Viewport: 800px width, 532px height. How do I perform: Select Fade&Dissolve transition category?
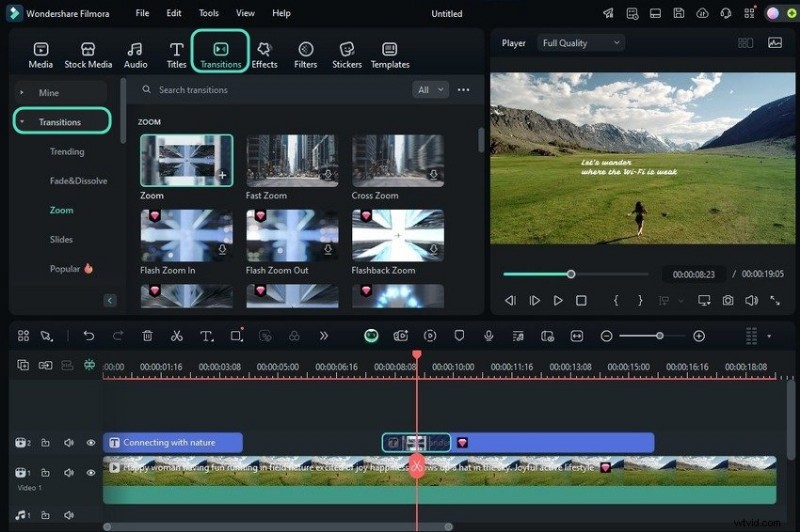click(x=78, y=181)
